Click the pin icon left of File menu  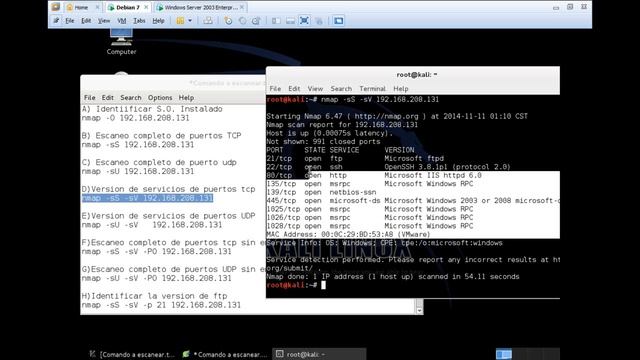coord(56,20)
